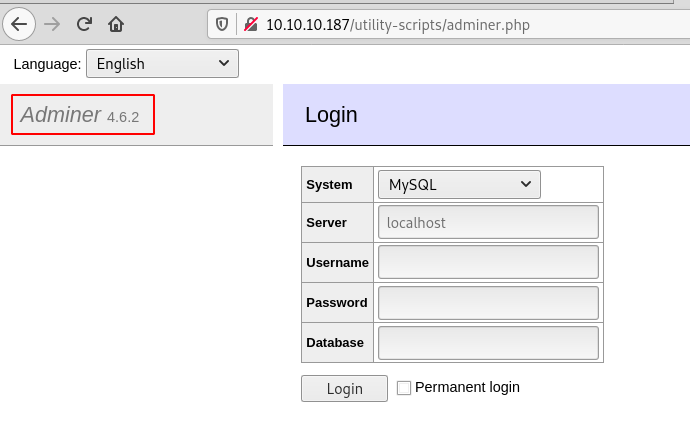Click the Password row label

[337, 303]
